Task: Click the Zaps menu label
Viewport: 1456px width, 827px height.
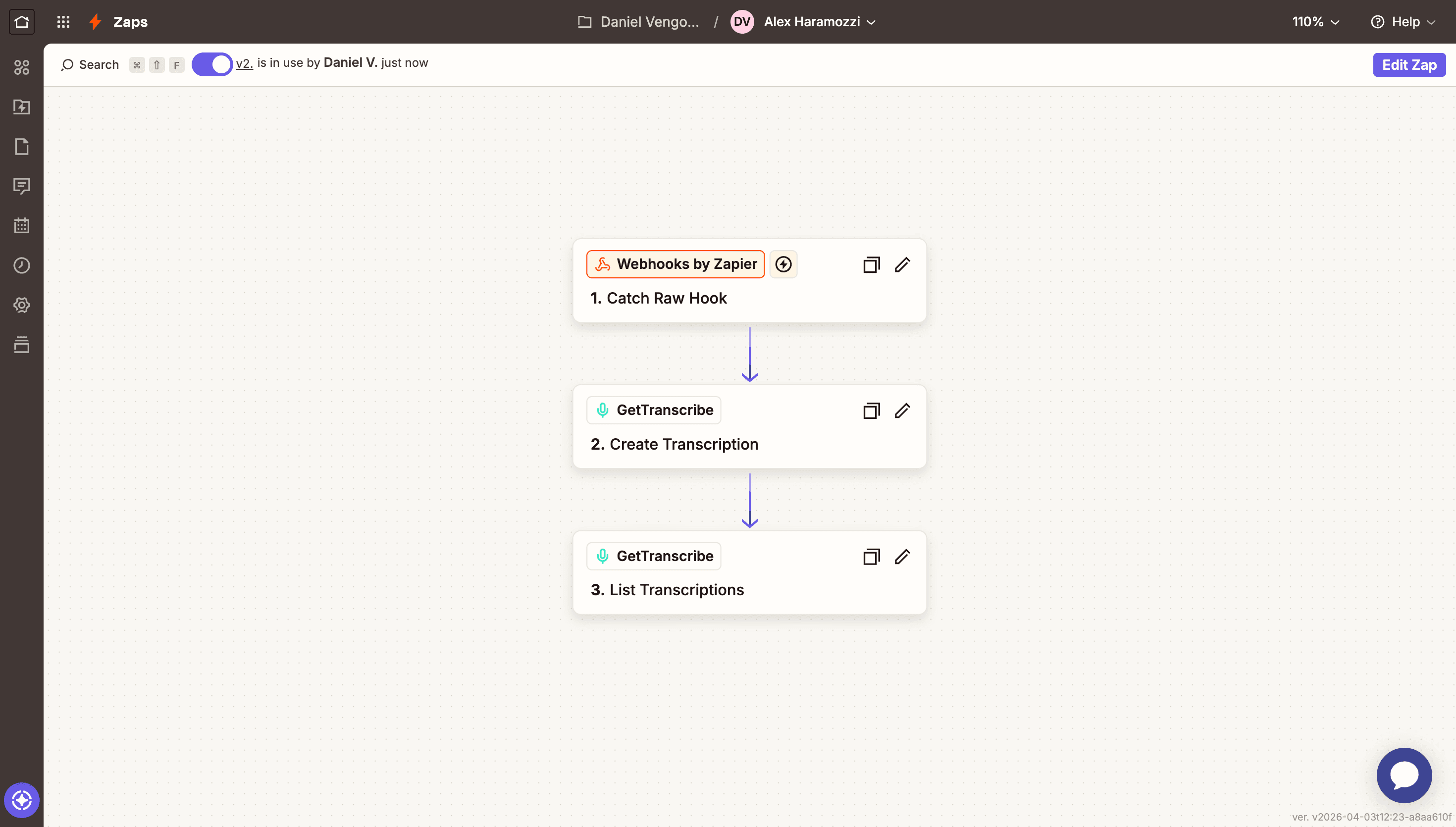Action: [131, 22]
